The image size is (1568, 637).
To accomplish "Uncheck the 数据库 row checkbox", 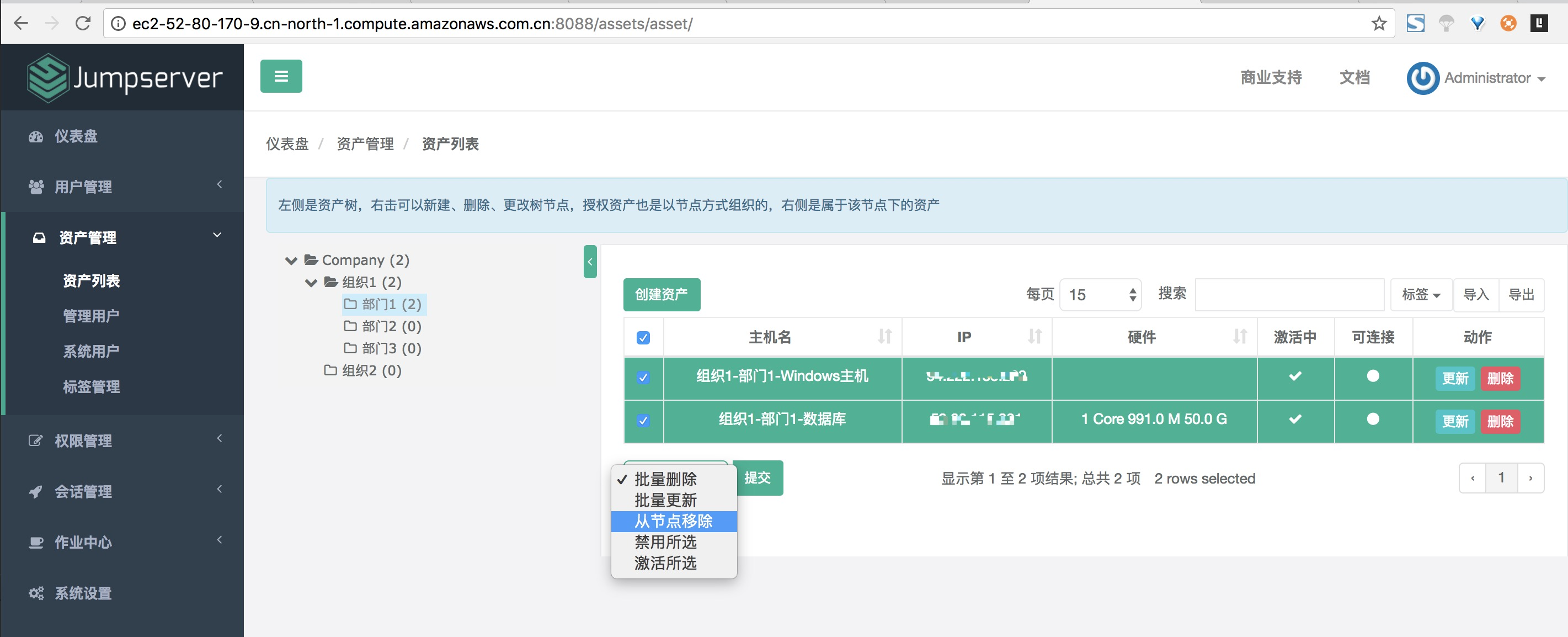I will coord(643,420).
